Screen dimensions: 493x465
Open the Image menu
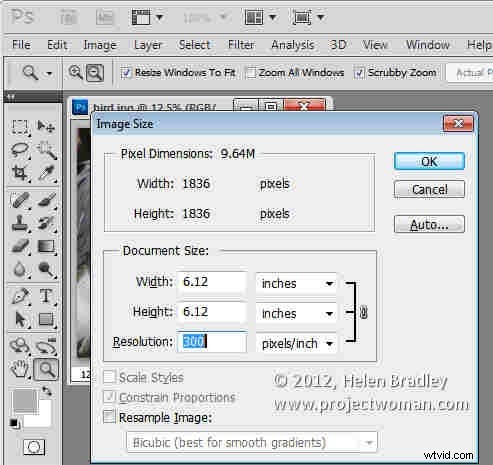[100, 45]
